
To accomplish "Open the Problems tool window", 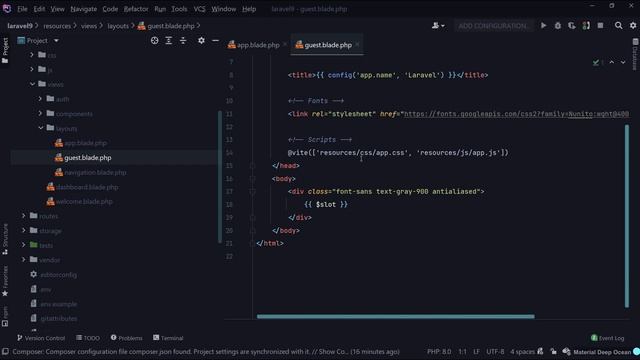I will [127, 338].
